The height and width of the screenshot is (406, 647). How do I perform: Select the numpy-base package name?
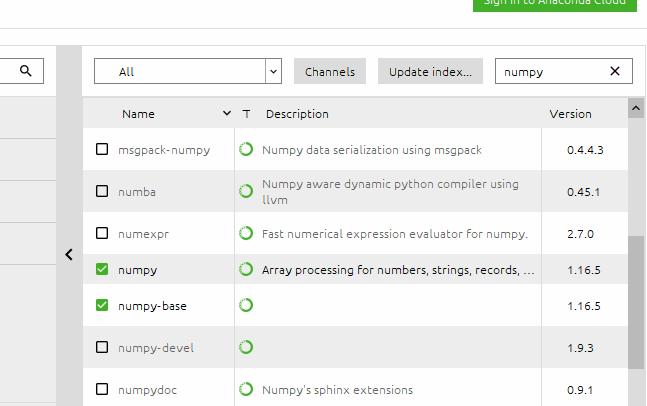tap(152, 306)
